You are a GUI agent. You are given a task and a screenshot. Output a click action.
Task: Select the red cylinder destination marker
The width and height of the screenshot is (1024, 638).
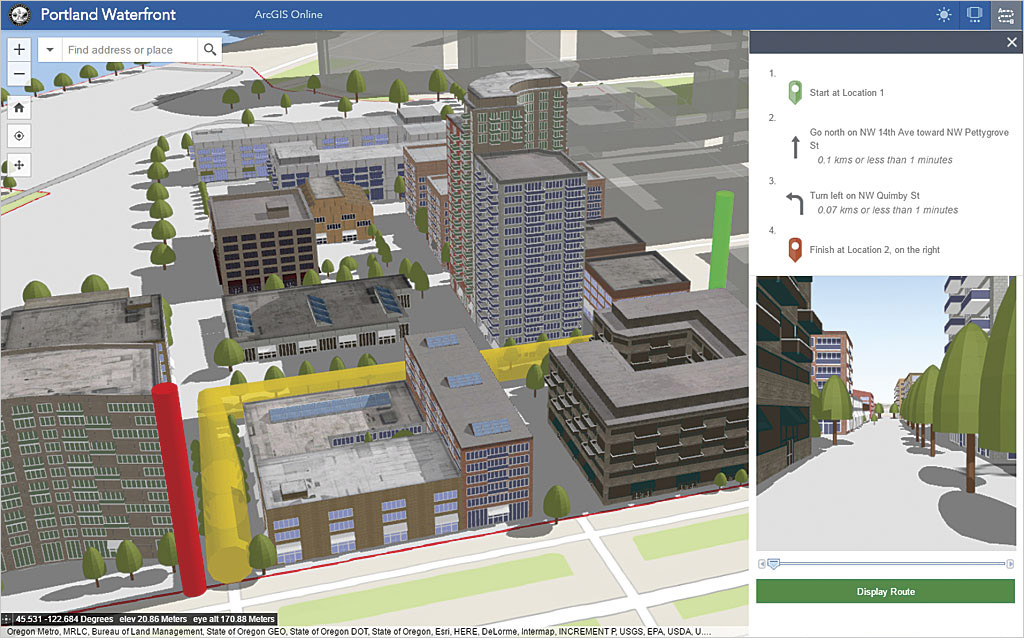(x=179, y=490)
